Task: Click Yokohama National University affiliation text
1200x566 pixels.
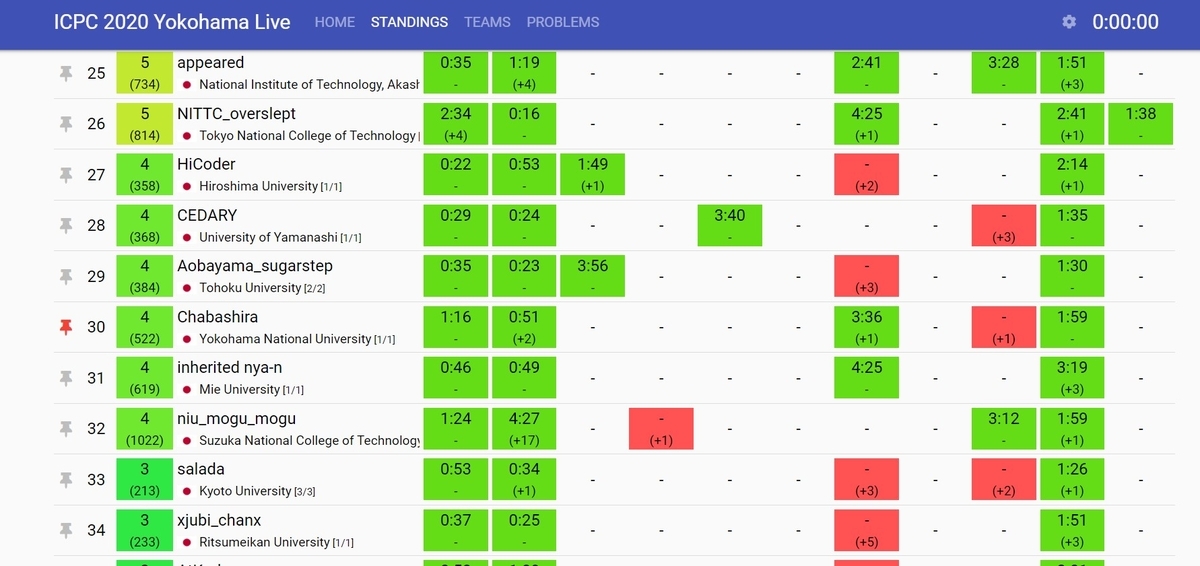Action: 285,340
